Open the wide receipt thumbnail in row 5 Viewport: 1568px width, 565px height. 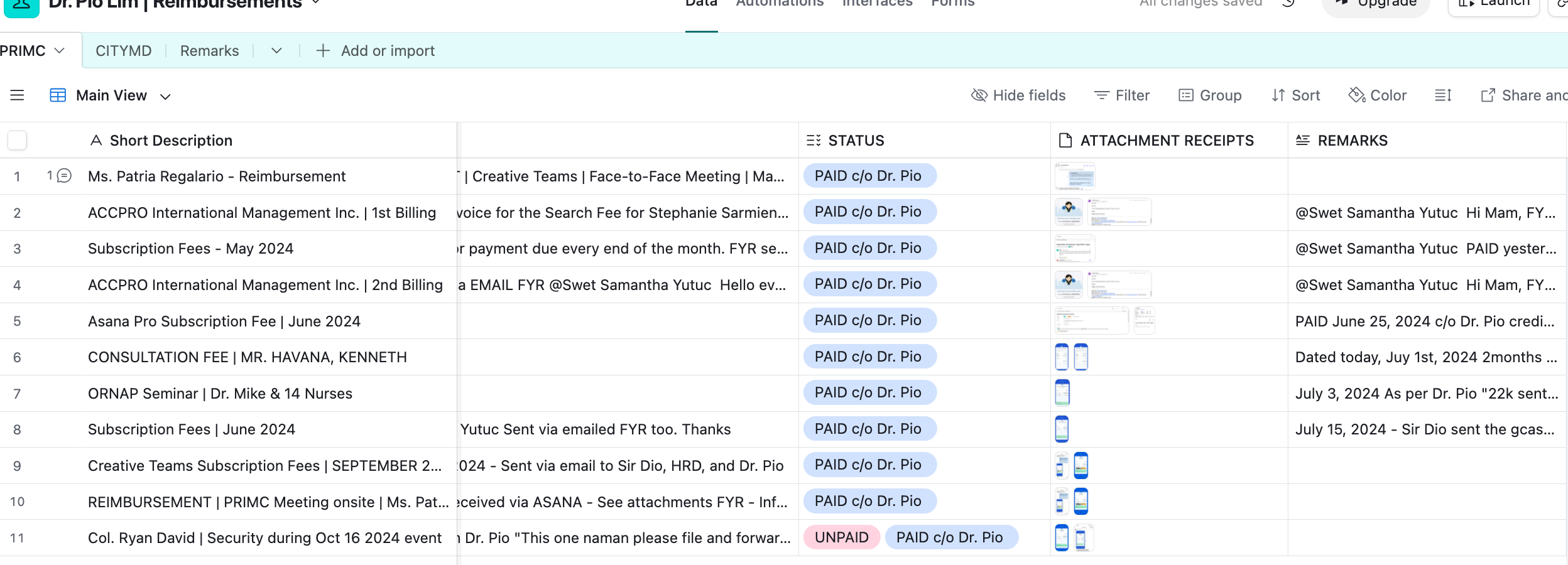1092,321
